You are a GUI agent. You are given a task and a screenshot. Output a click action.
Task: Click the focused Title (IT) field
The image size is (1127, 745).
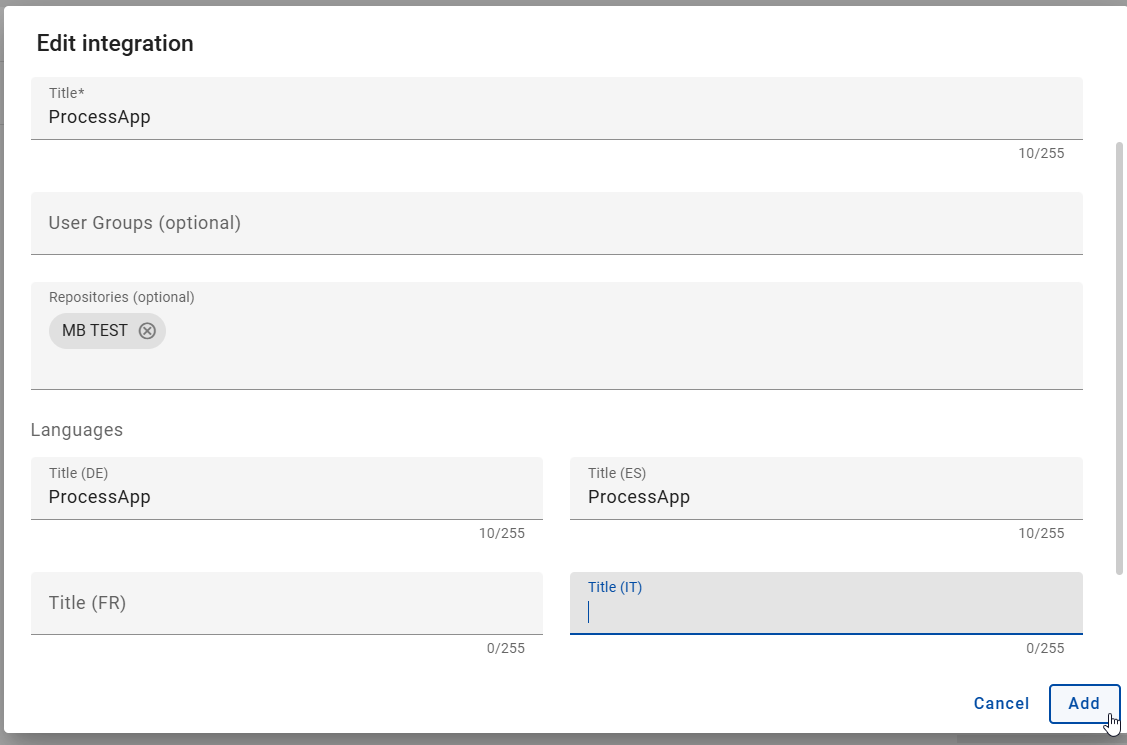coord(825,610)
